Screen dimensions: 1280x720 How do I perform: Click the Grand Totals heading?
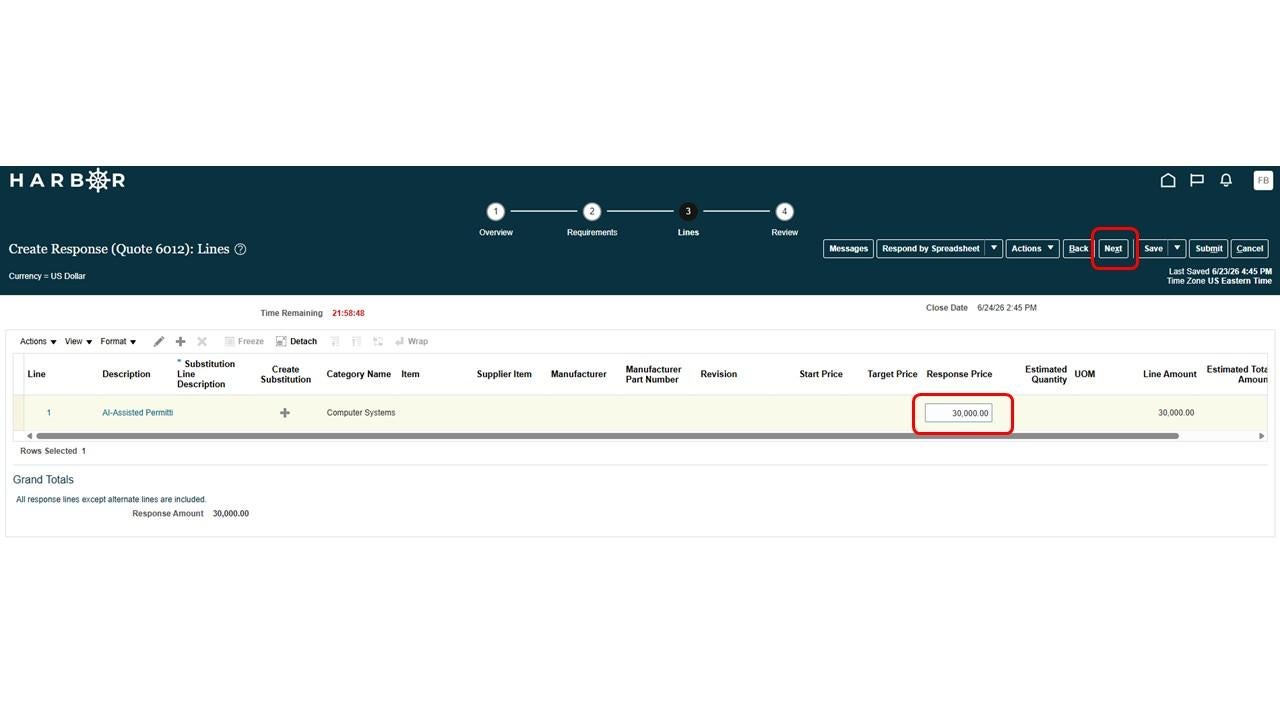(x=43, y=480)
